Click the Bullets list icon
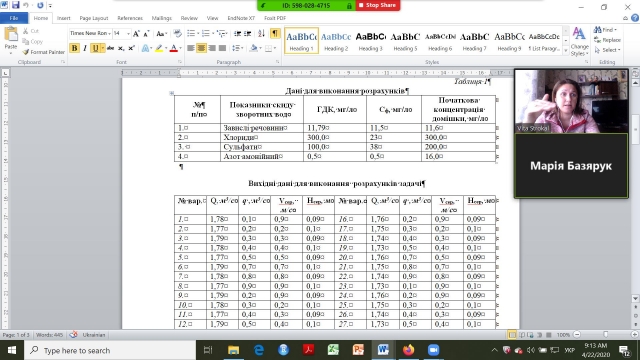The width and height of the screenshot is (640, 360). point(191,33)
